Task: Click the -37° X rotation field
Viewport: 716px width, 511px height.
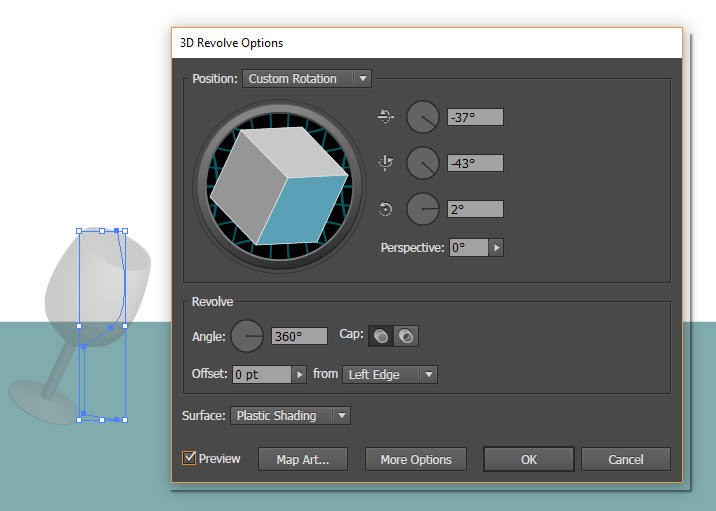Action: pos(475,117)
